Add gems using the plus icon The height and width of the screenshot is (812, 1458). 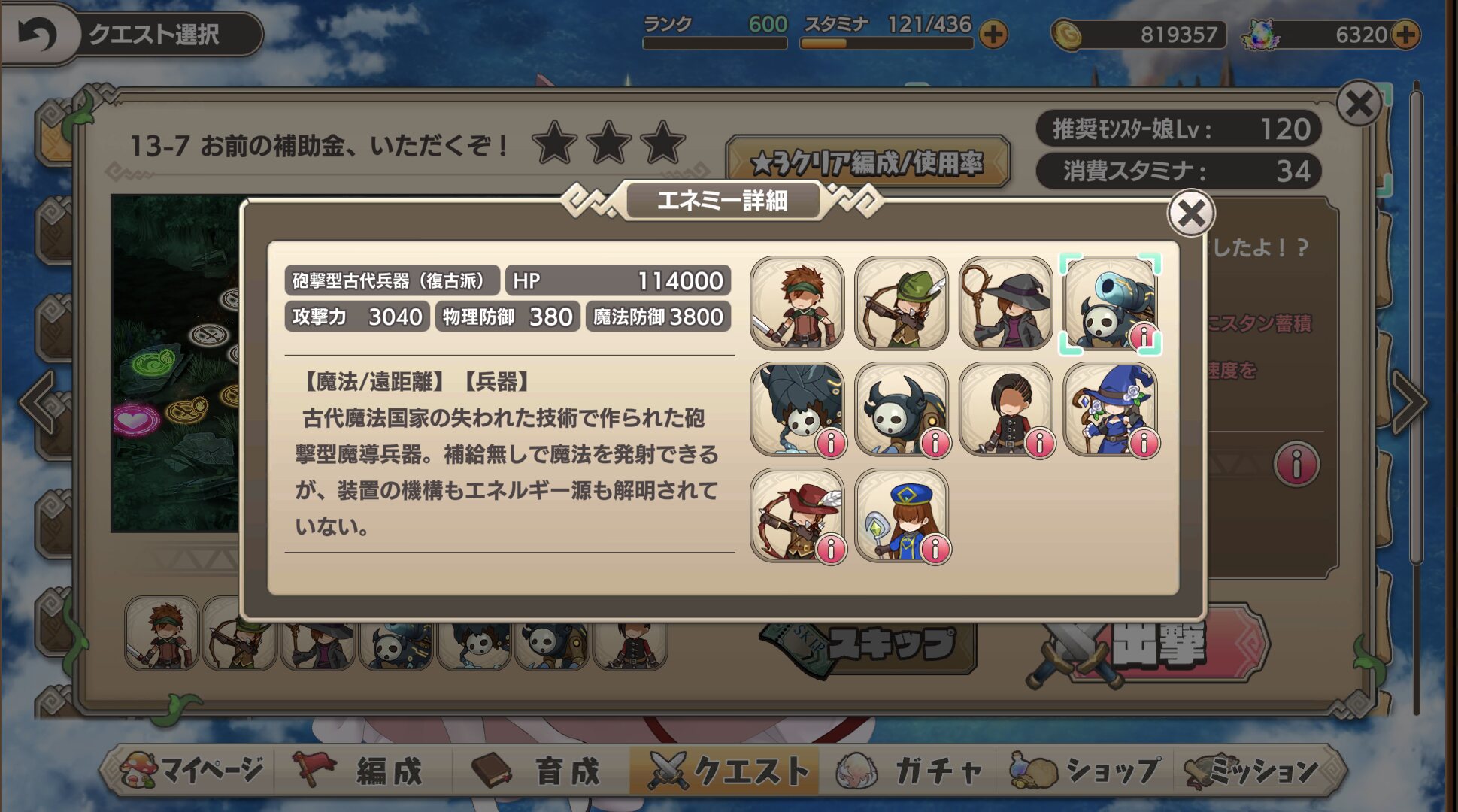pyautogui.click(x=1405, y=34)
